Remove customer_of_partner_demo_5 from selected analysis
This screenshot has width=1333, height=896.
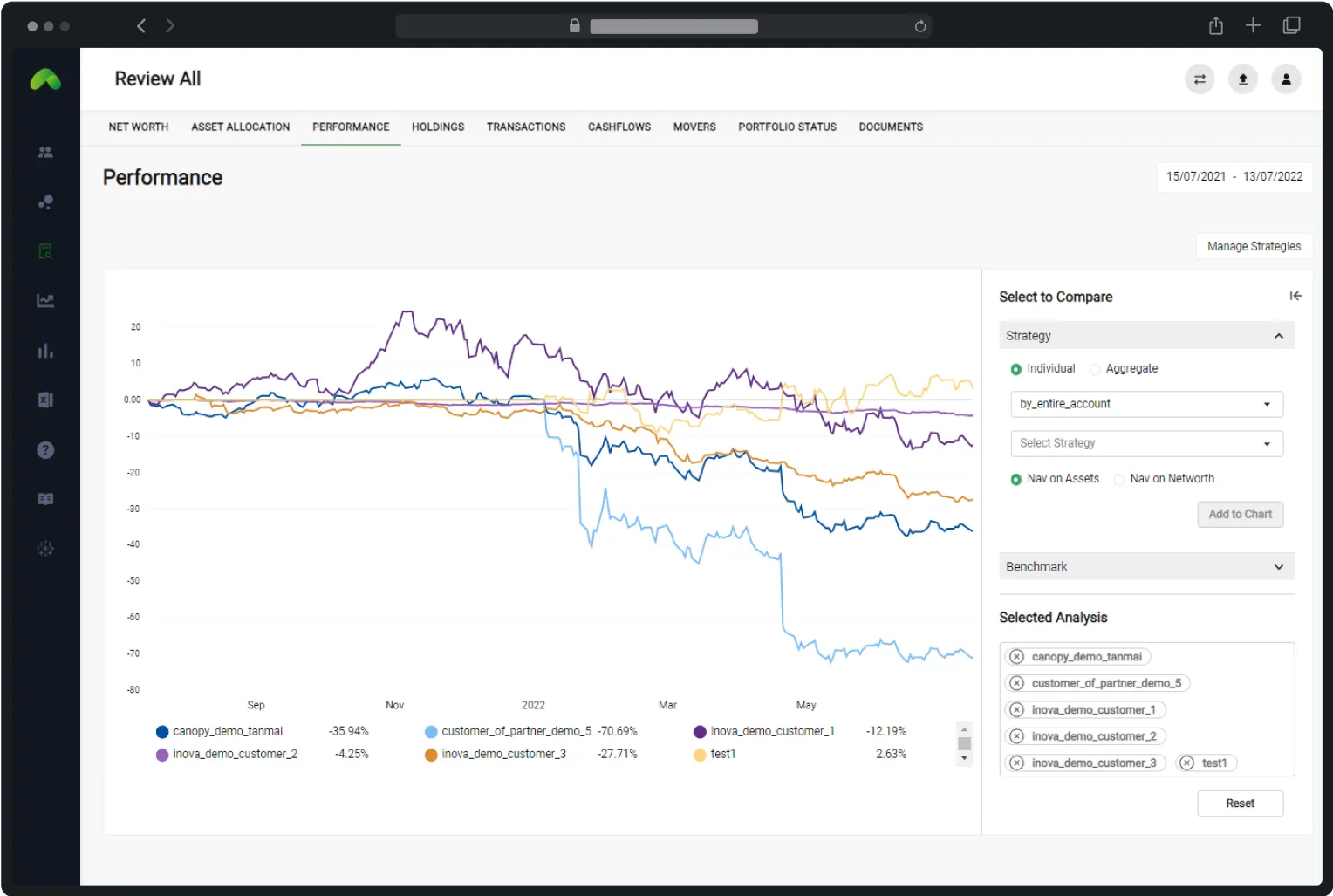[x=1016, y=683]
